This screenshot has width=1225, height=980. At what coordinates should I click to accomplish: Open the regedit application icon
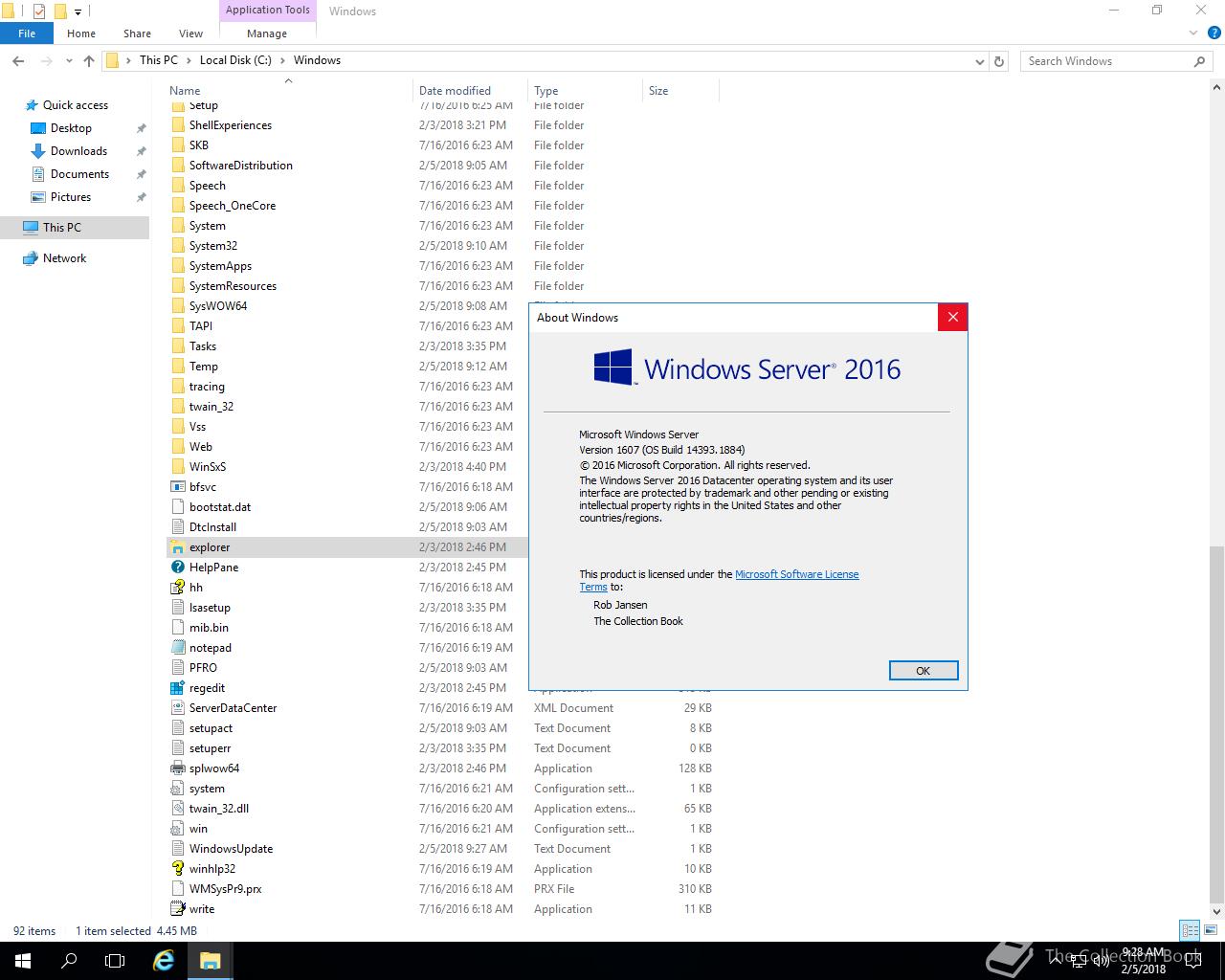pos(177,688)
